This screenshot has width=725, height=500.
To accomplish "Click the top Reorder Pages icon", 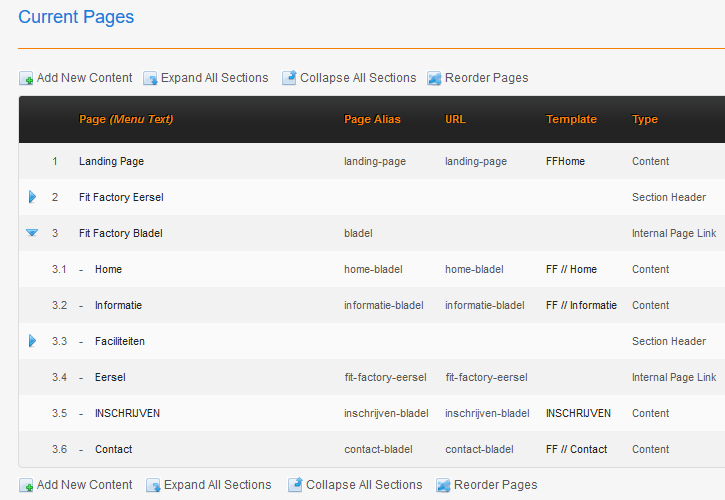I will click(x=434, y=78).
